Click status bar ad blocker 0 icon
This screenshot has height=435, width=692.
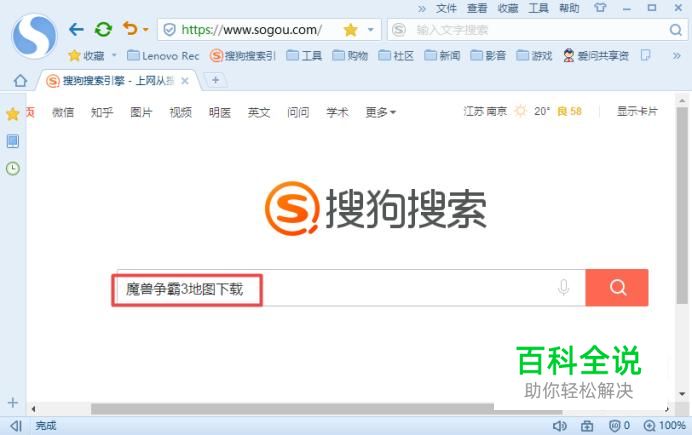[x=619, y=426]
